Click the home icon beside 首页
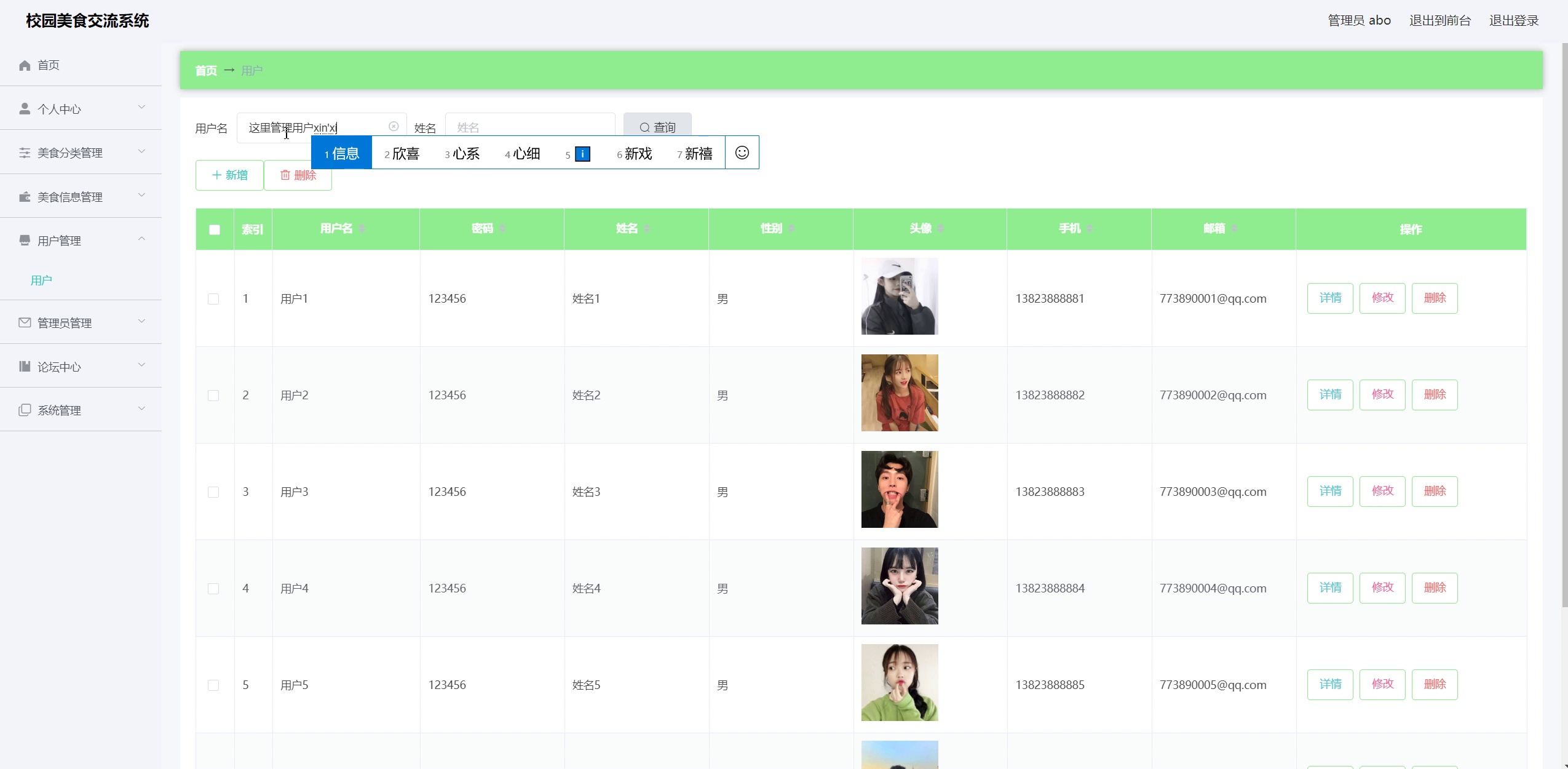 (25, 65)
